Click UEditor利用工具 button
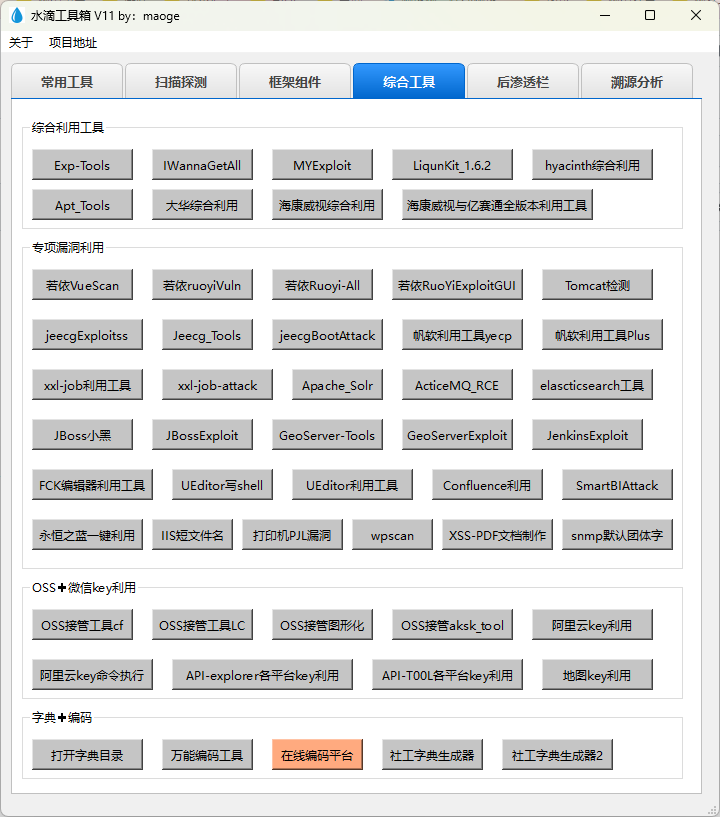The height and width of the screenshot is (817, 720). (352, 485)
